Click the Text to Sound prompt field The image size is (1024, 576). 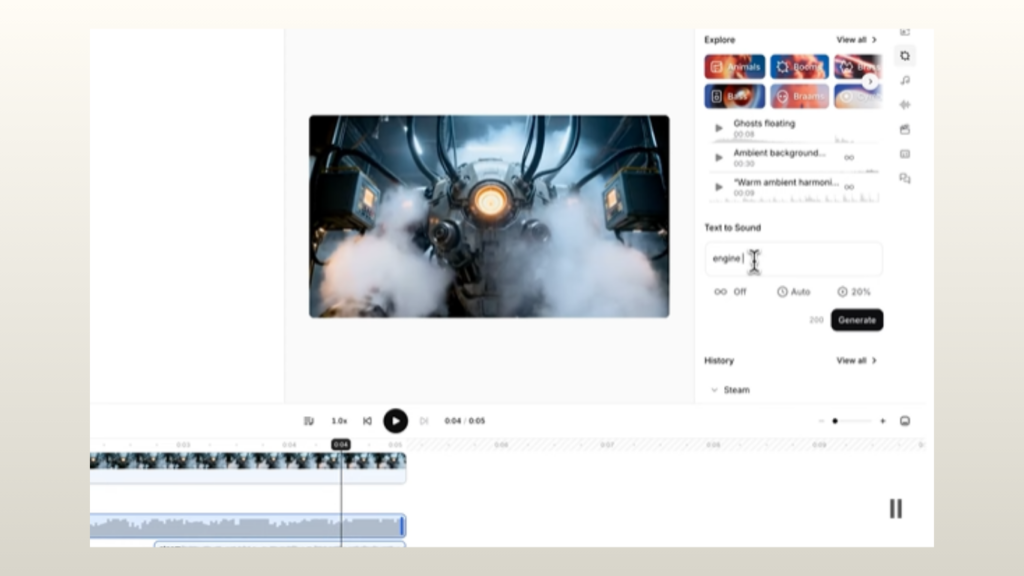pyautogui.click(x=793, y=259)
